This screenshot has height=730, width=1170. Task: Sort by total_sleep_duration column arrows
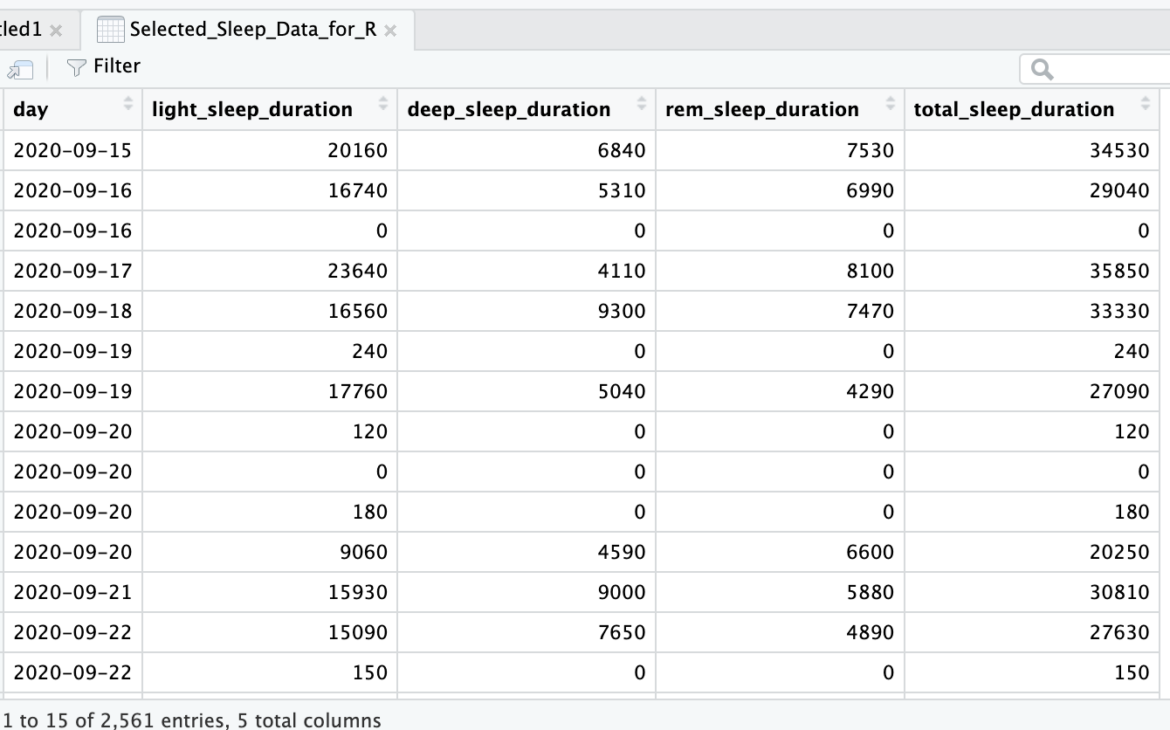click(x=1145, y=104)
